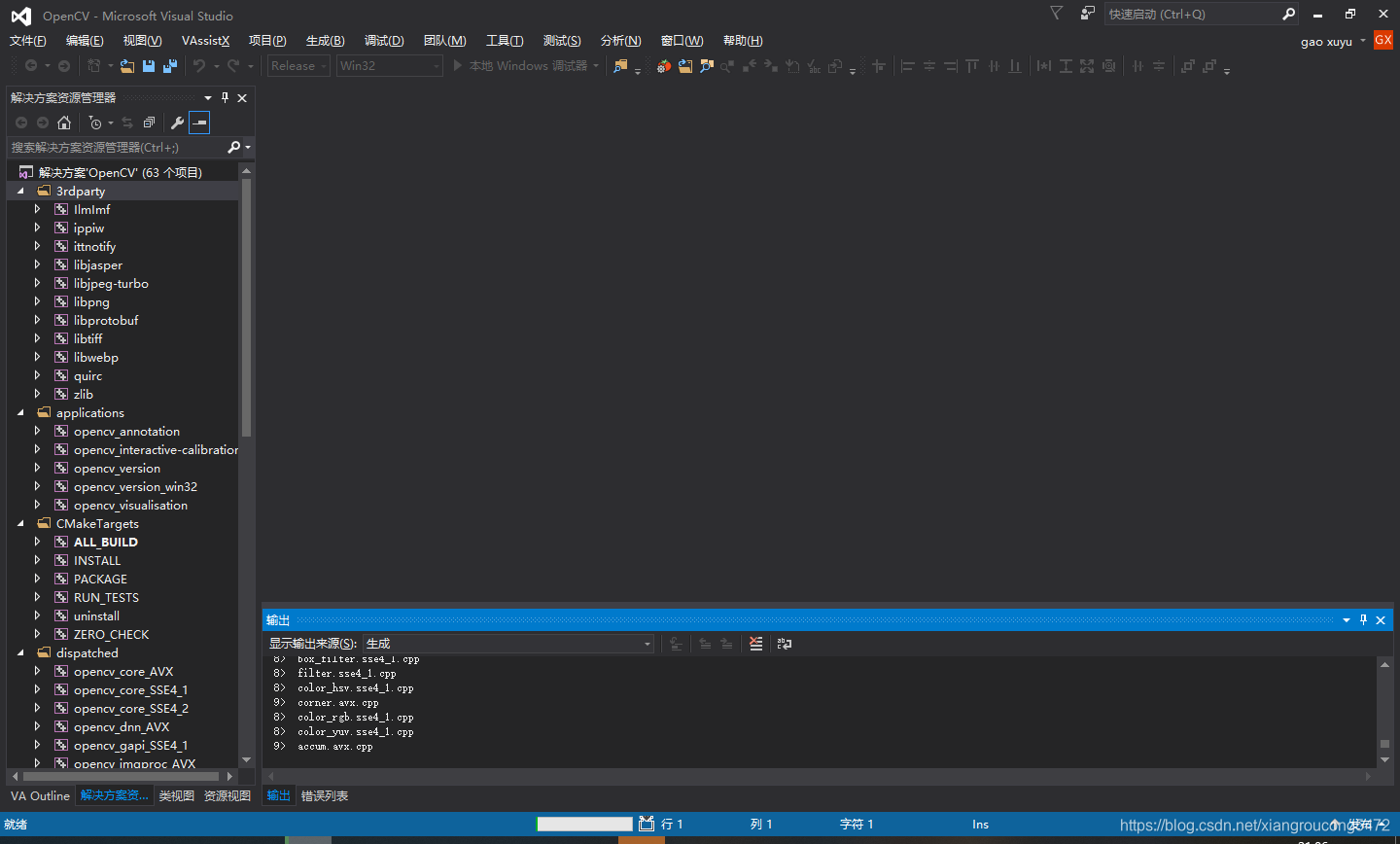
Task: Click Save All icon in main toolbar
Action: coord(170,66)
